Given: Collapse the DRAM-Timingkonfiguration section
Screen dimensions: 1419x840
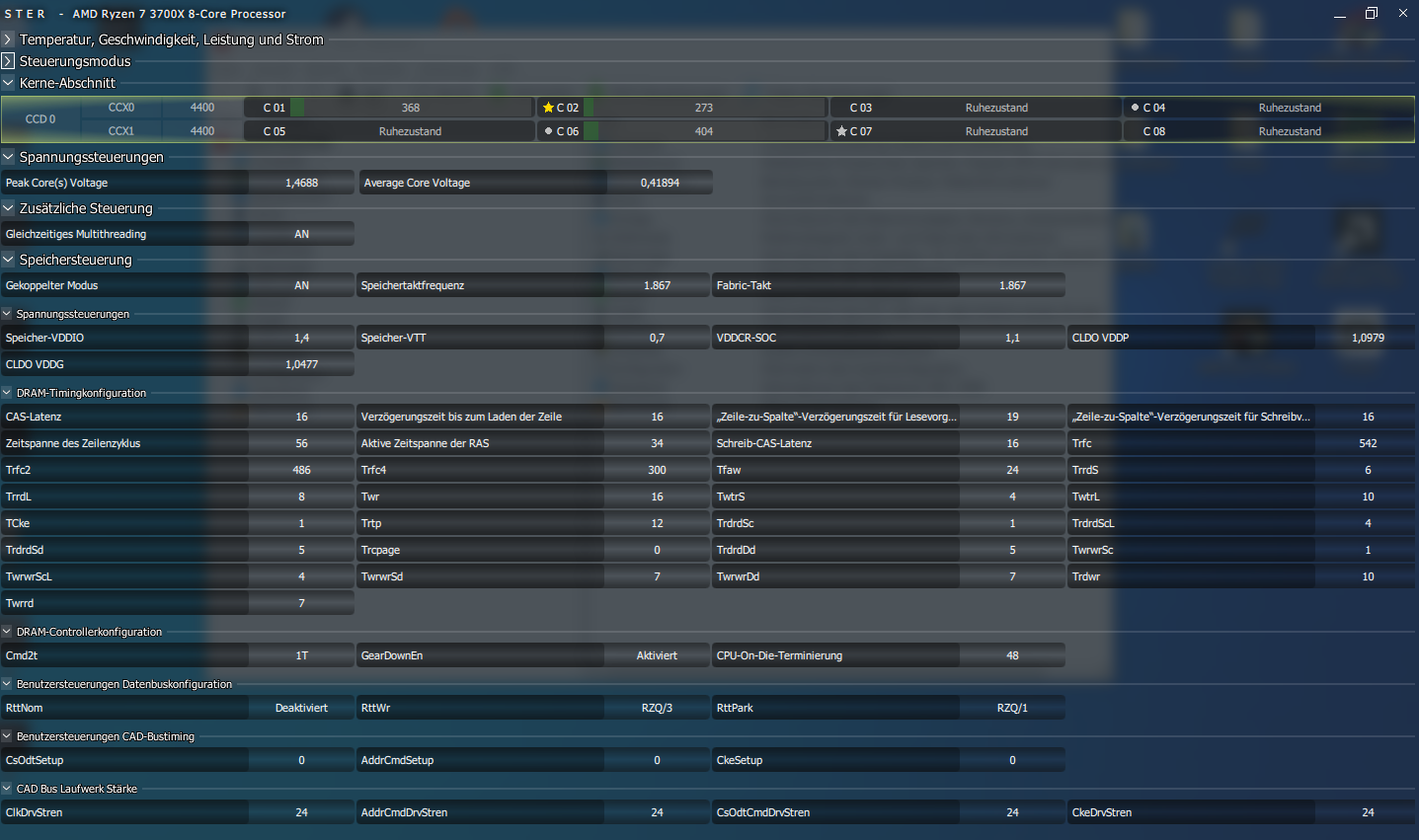Looking at the screenshot, I should 7,393.
